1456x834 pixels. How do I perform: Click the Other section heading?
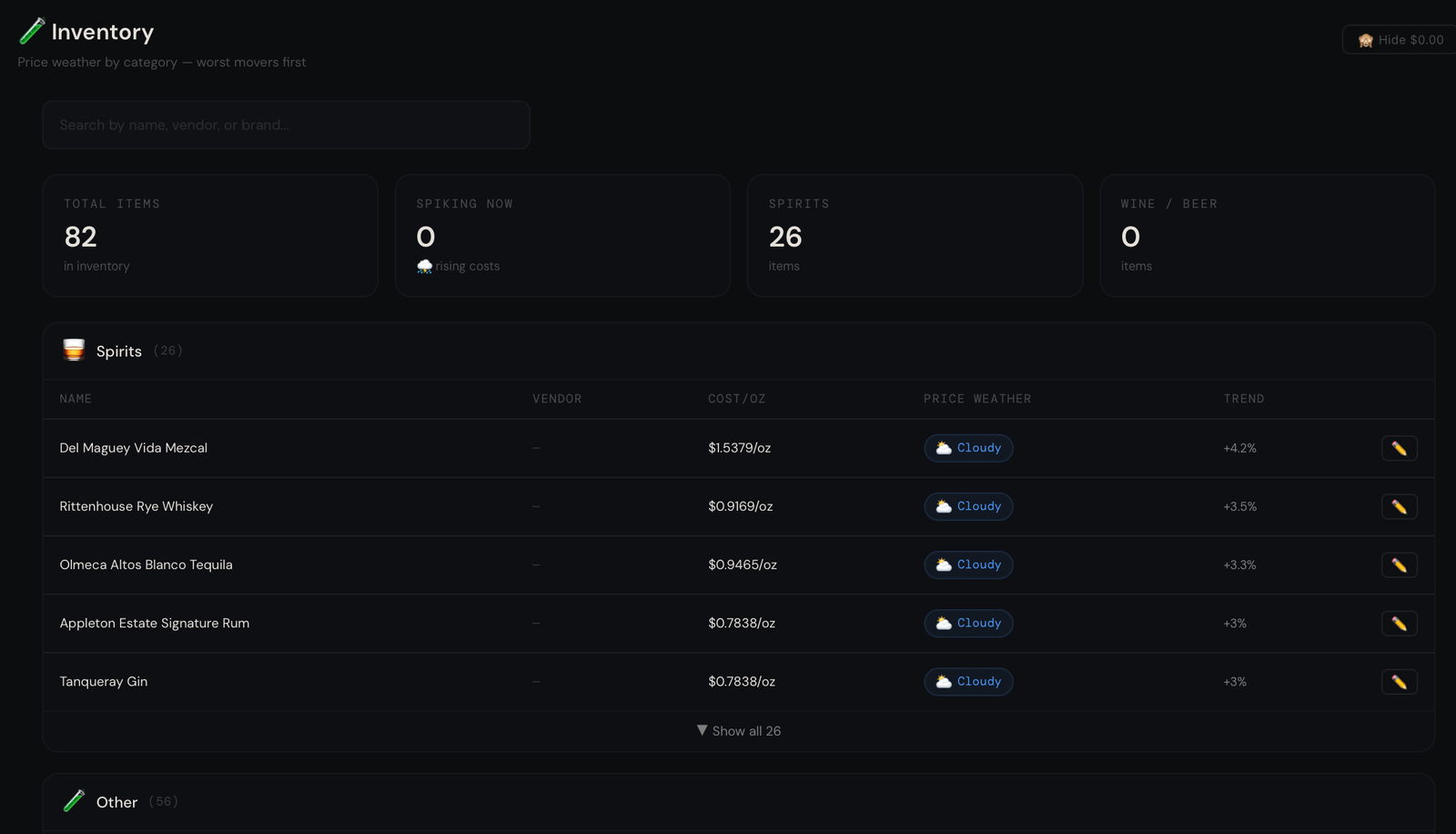pos(116,802)
